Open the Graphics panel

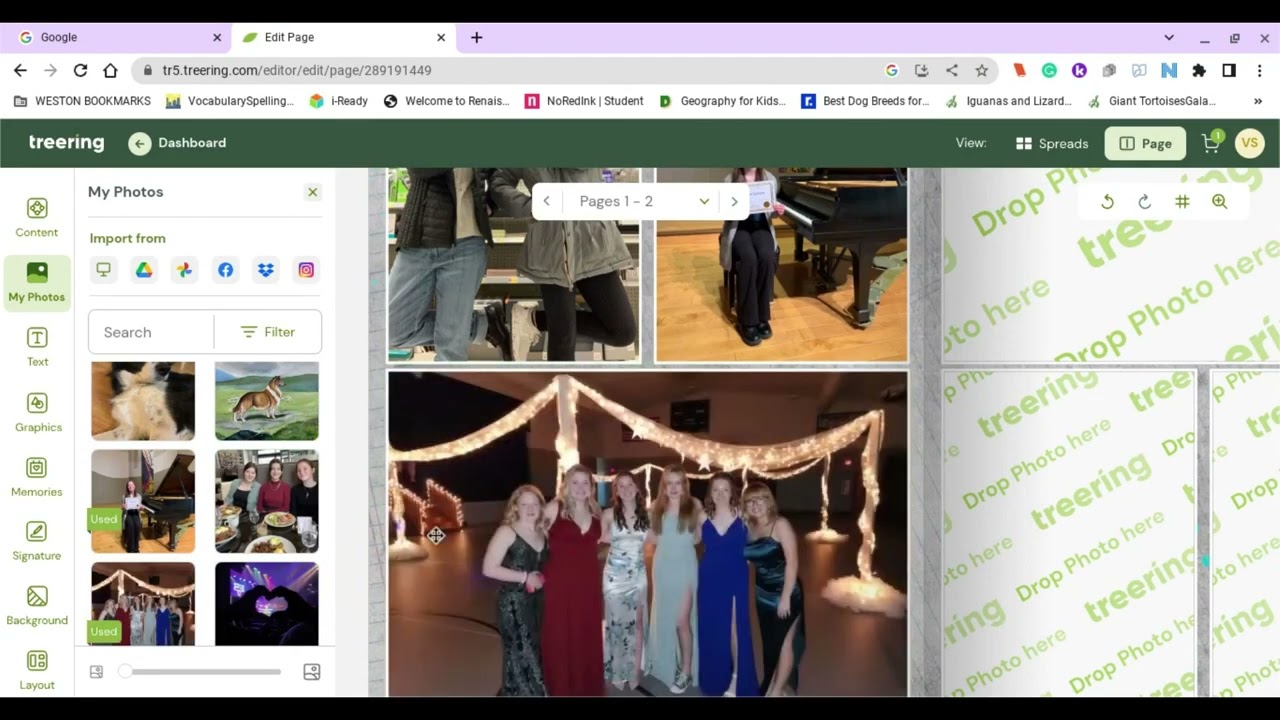coord(37,412)
